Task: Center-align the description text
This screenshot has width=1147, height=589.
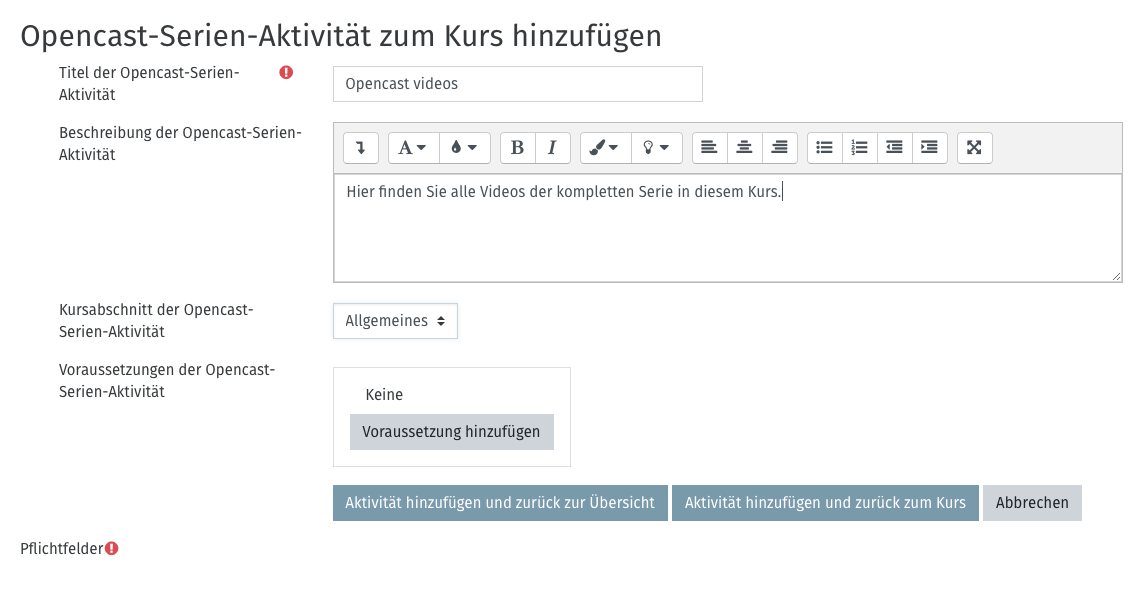Action: click(x=744, y=148)
